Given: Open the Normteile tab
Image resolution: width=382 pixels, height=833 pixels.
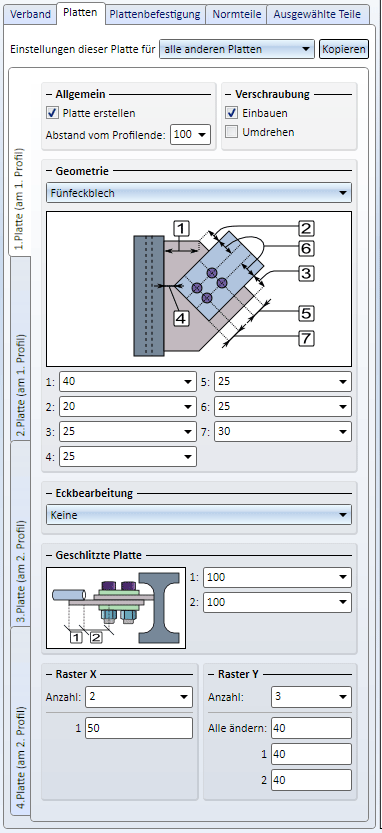Looking at the screenshot, I should (x=236, y=14).
